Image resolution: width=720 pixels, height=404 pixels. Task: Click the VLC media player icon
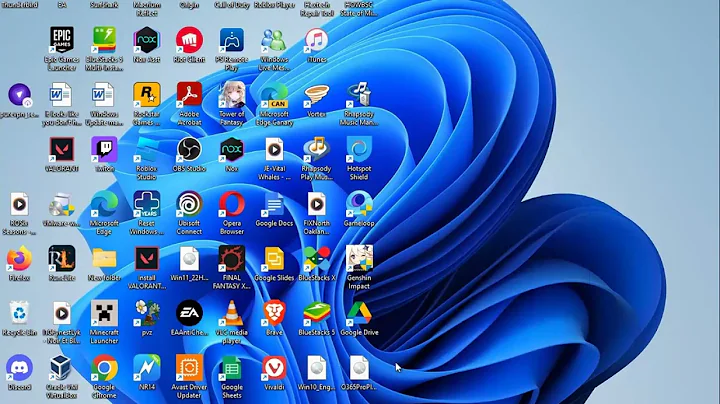(231, 313)
